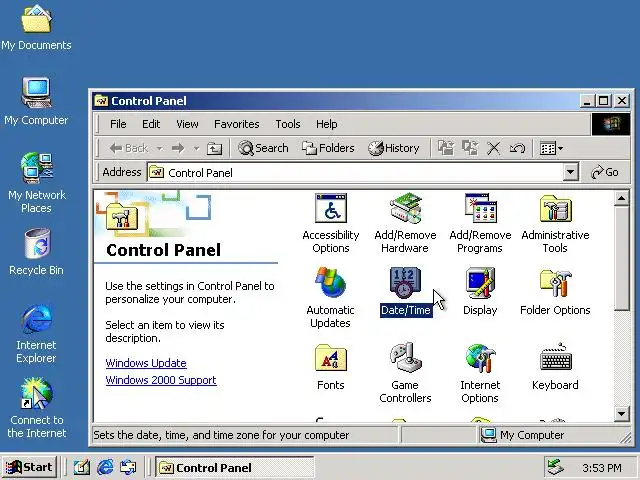Open the Forward history dropdown arrow
Viewport: 640px width, 480px height.
tap(196, 148)
